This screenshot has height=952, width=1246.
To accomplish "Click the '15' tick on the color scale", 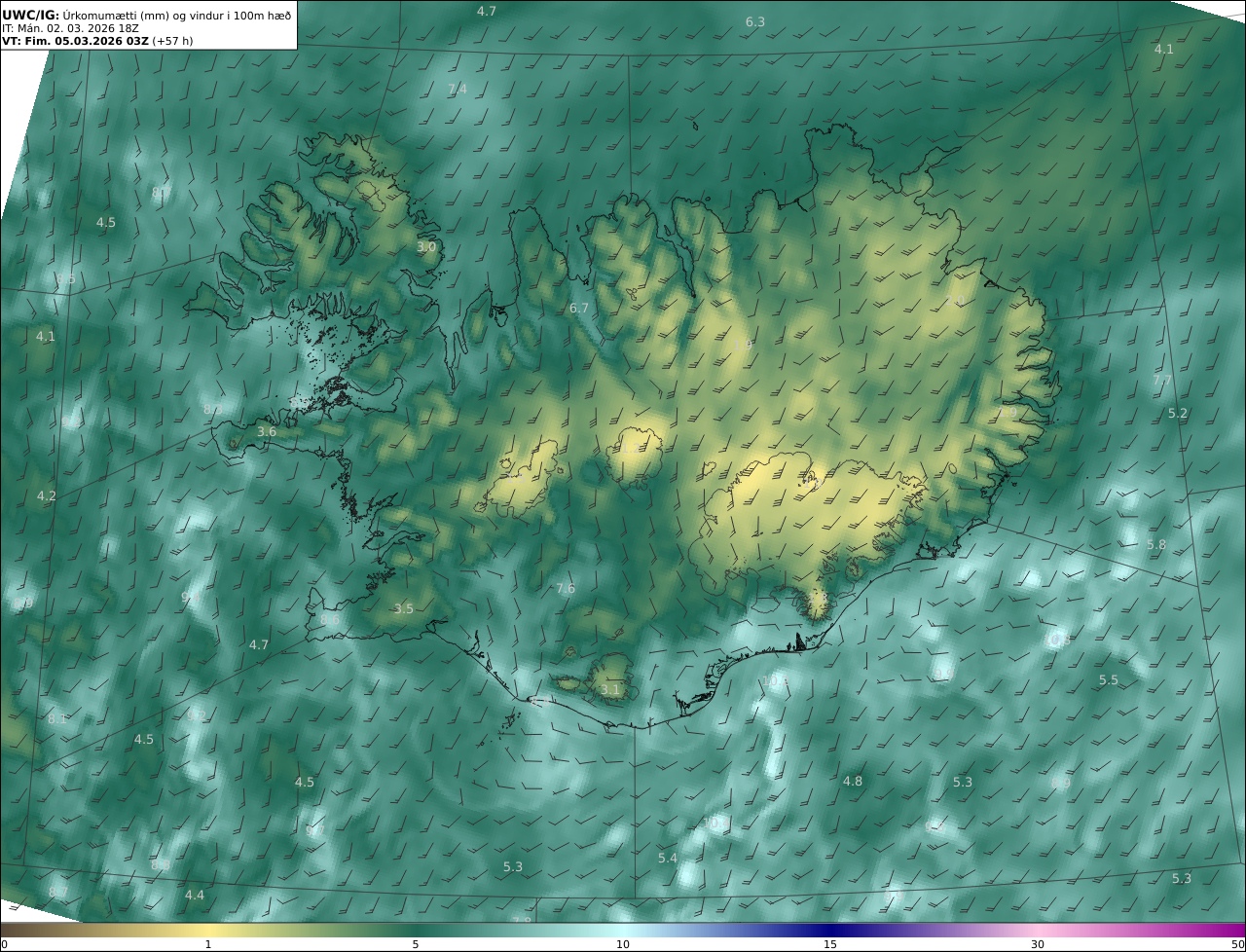I will 830,945.
